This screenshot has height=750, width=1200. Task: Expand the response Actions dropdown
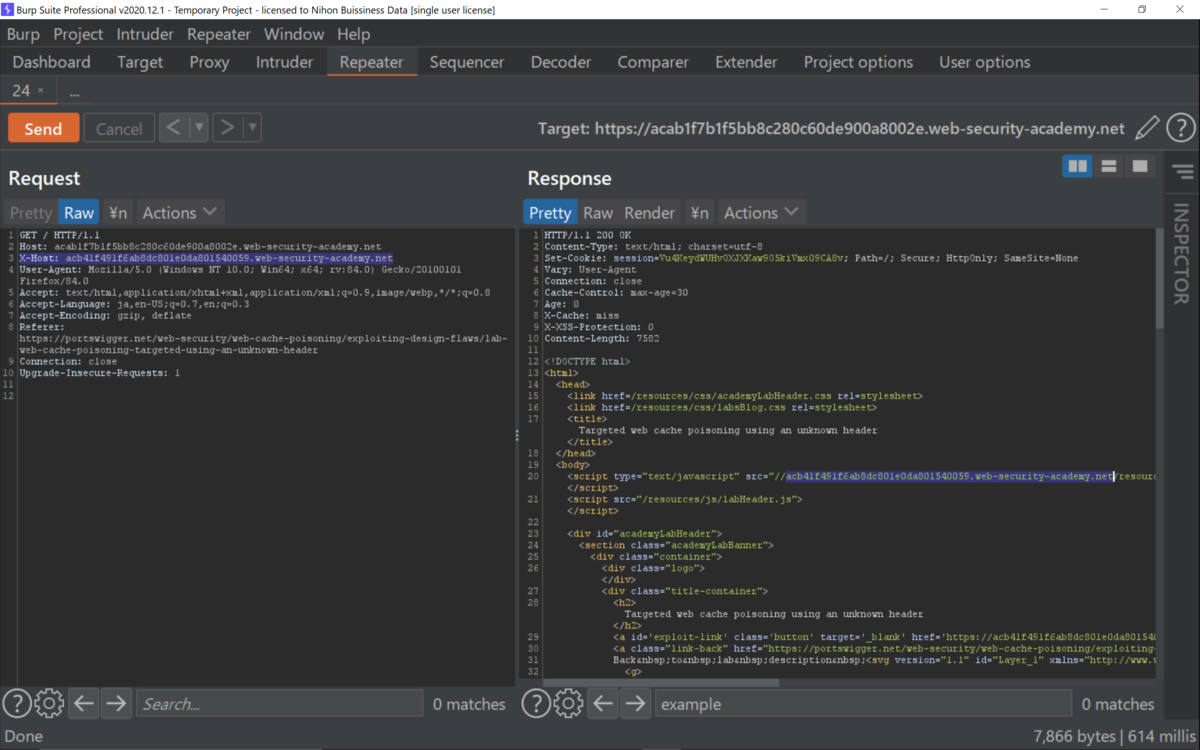point(761,212)
